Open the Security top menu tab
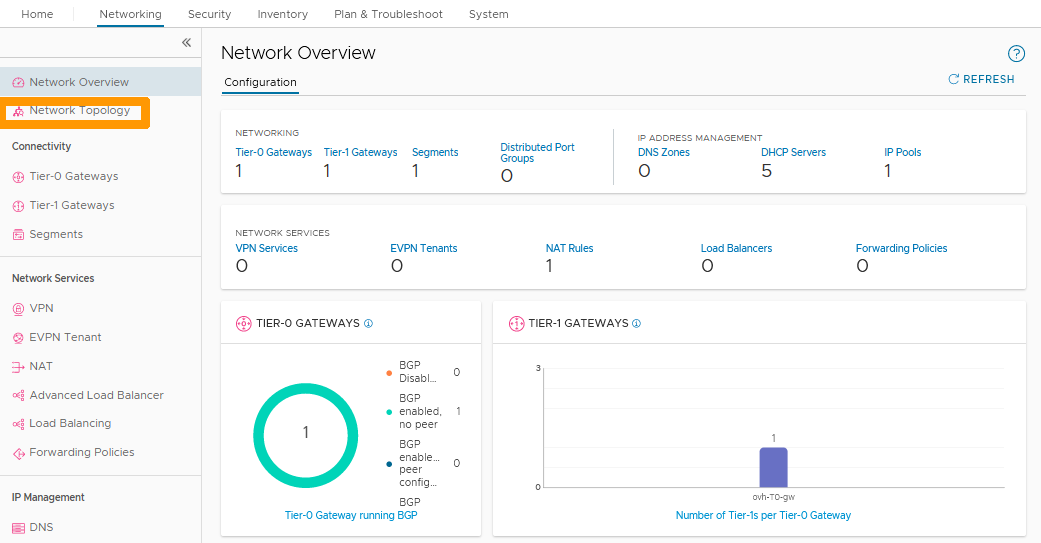This screenshot has height=543, width=1041. click(209, 14)
